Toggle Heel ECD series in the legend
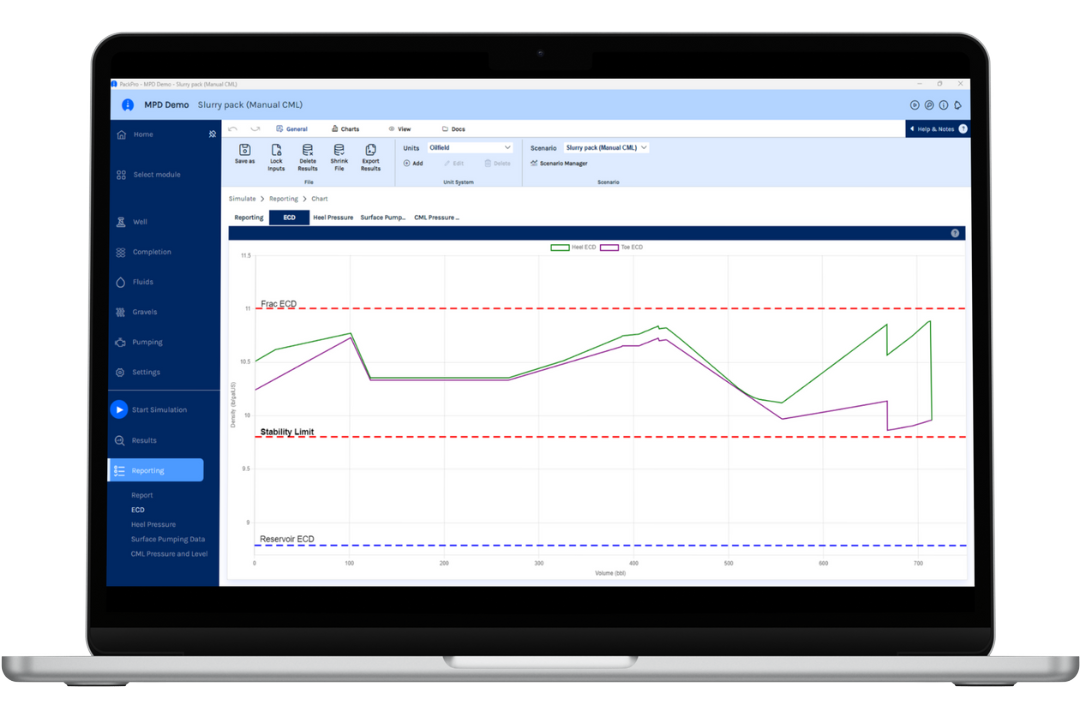This screenshot has height=720, width=1080. pos(573,247)
